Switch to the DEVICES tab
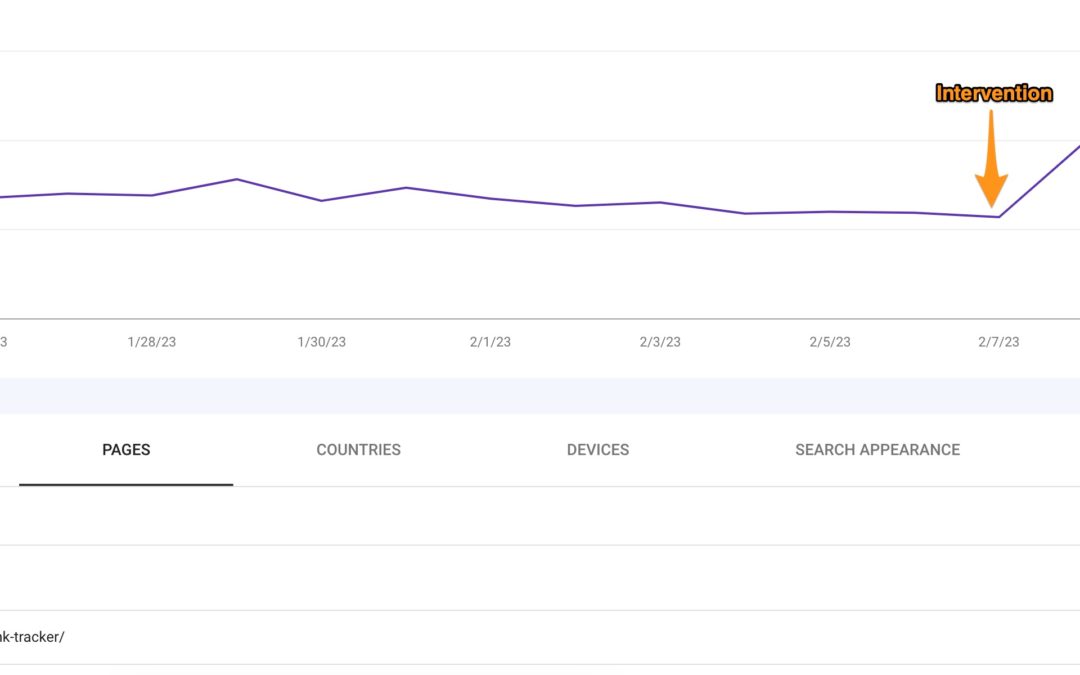 click(x=598, y=450)
